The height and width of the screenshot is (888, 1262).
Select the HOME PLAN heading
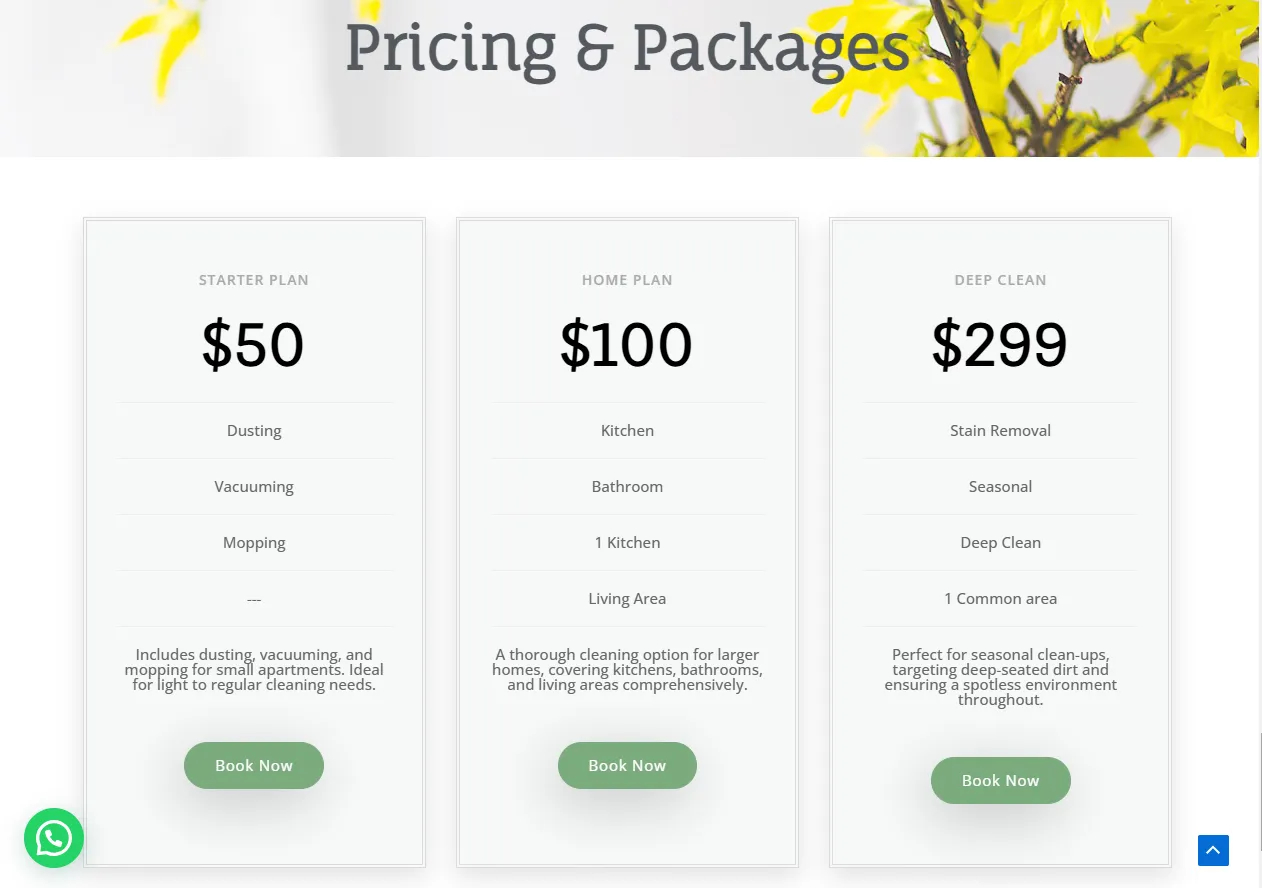627,280
